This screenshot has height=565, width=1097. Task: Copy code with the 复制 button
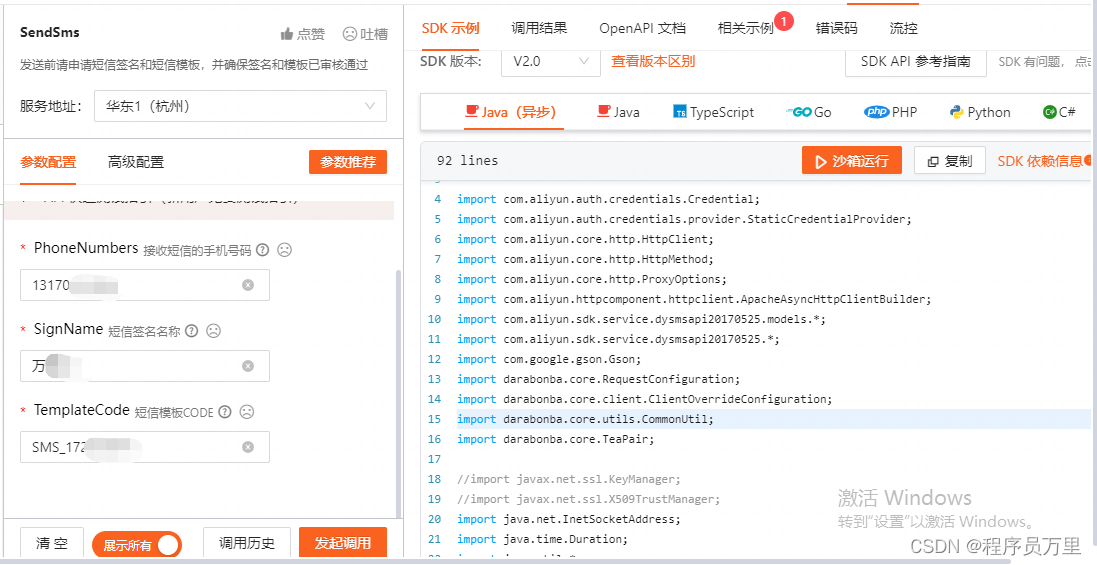949,161
